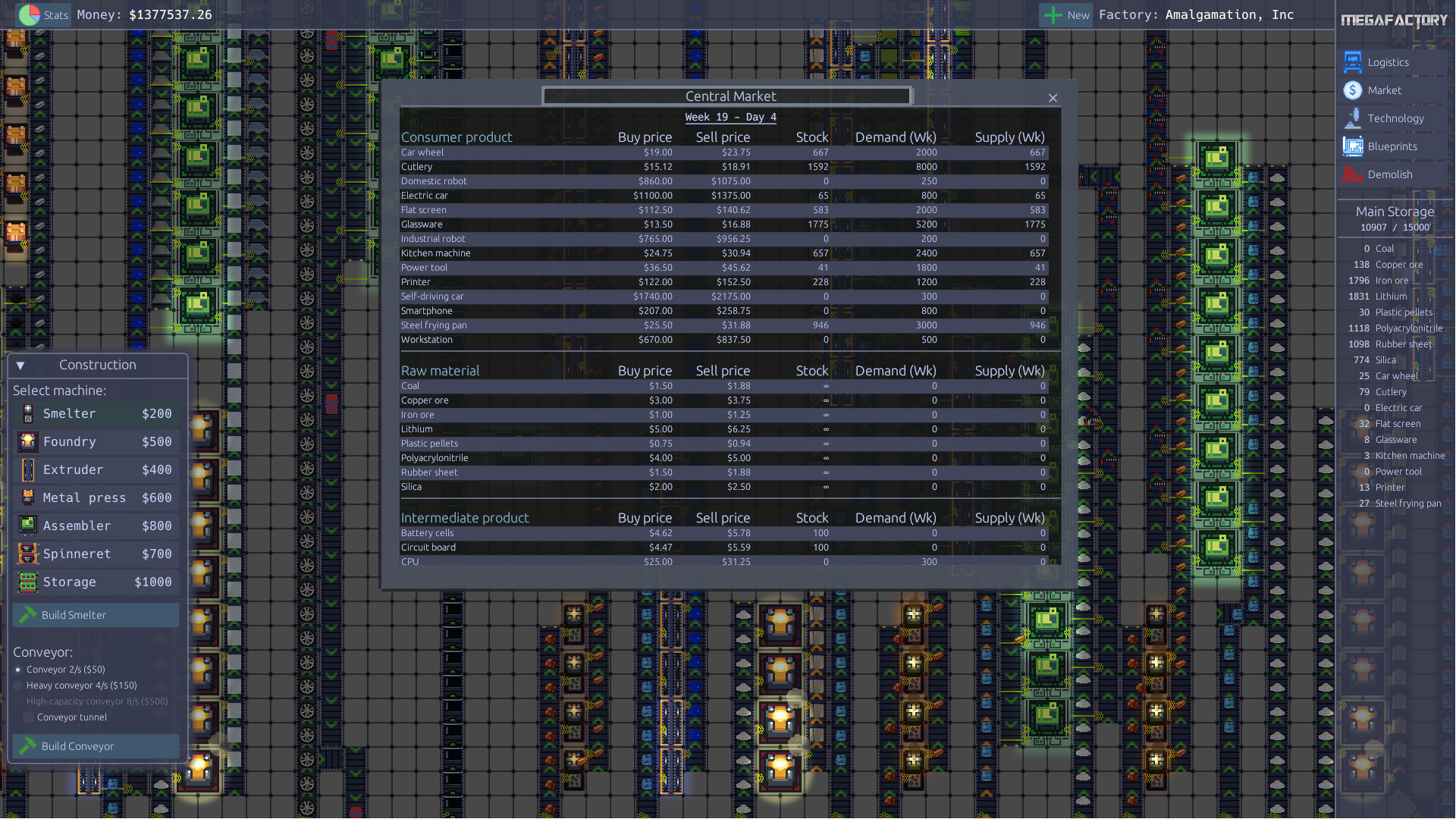
Task: Click the Raw material section header
Action: [x=440, y=371]
